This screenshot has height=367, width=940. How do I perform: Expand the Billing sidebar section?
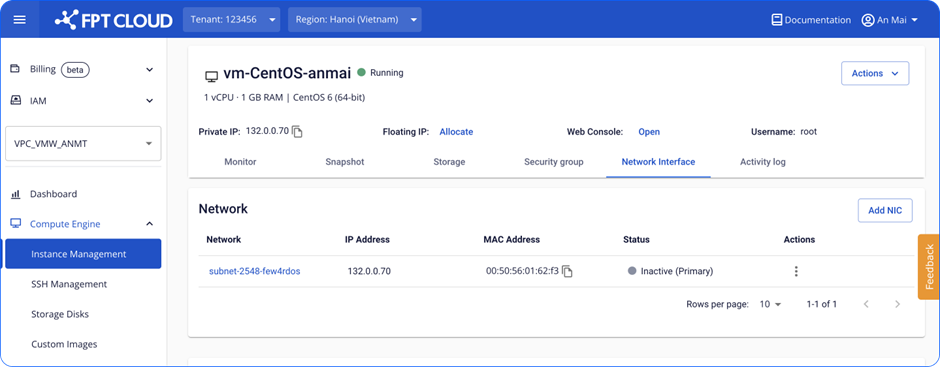[150, 70]
